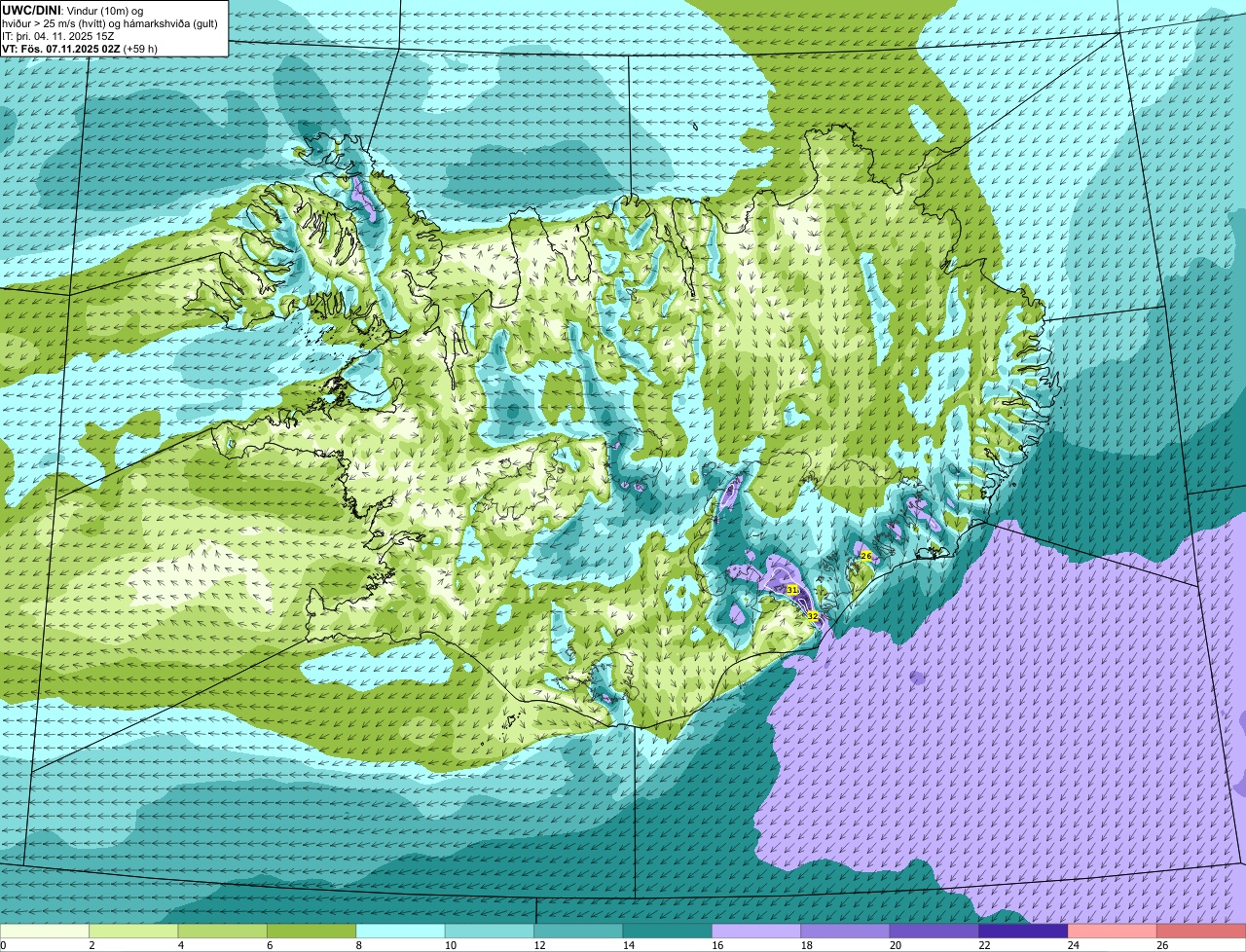The height and width of the screenshot is (952, 1246).
Task: Click the light green 2–4 m/s legend swatch
Action: click(x=134, y=931)
